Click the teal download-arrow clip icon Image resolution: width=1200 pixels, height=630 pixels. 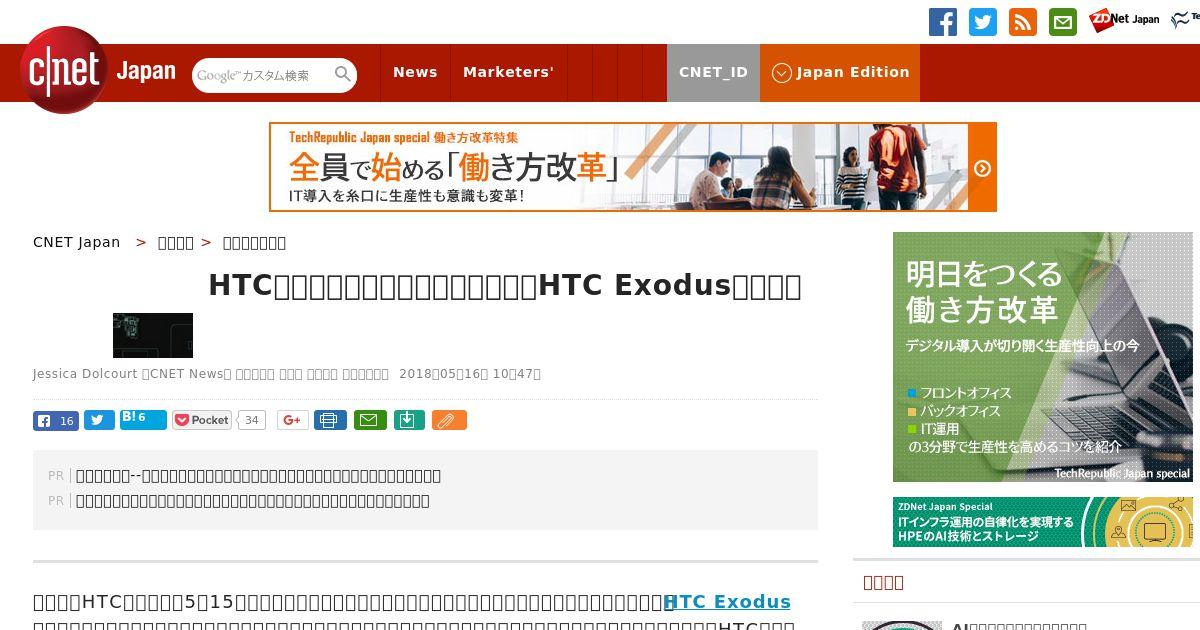(x=408, y=420)
